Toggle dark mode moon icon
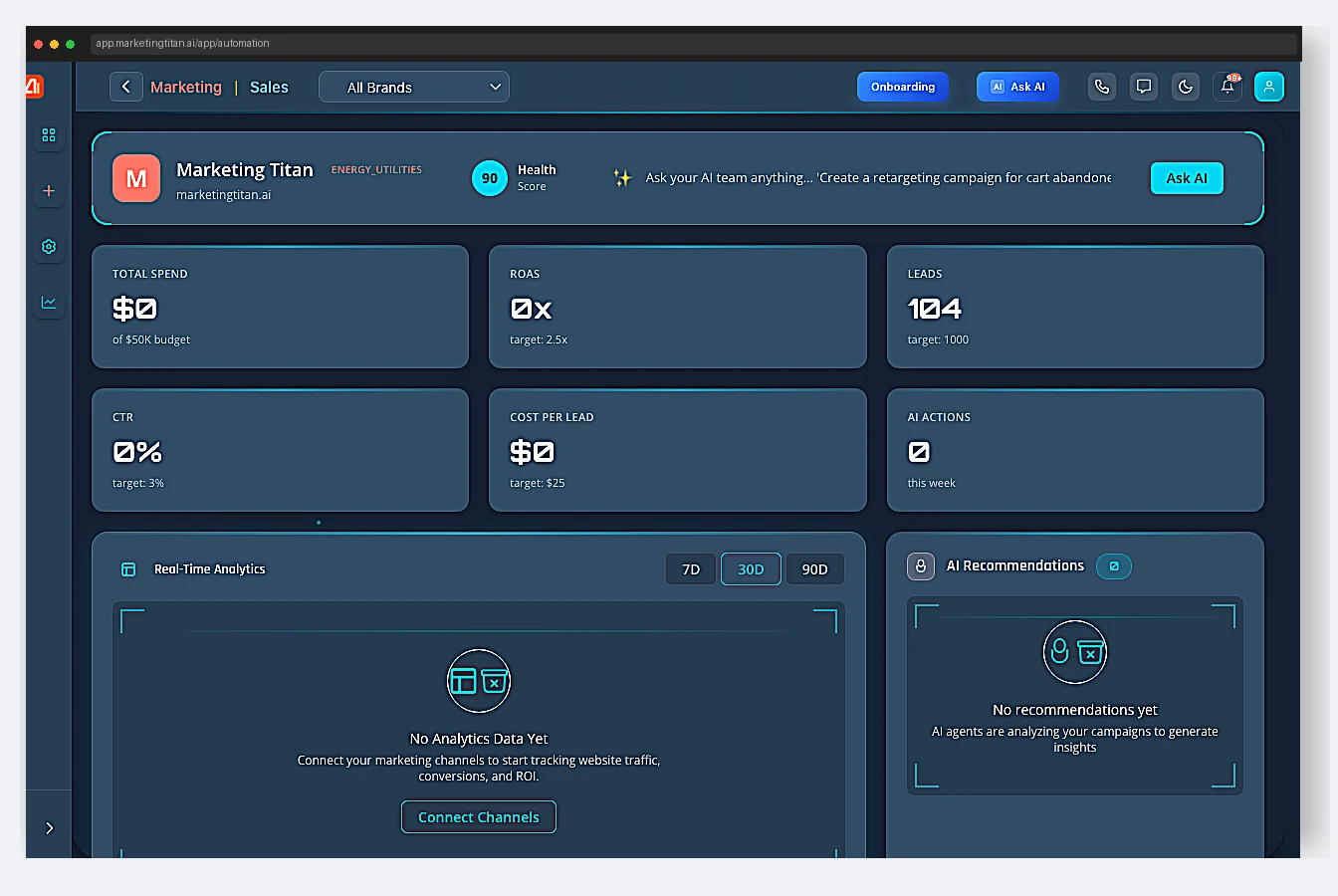1338x896 pixels. 1186,87
